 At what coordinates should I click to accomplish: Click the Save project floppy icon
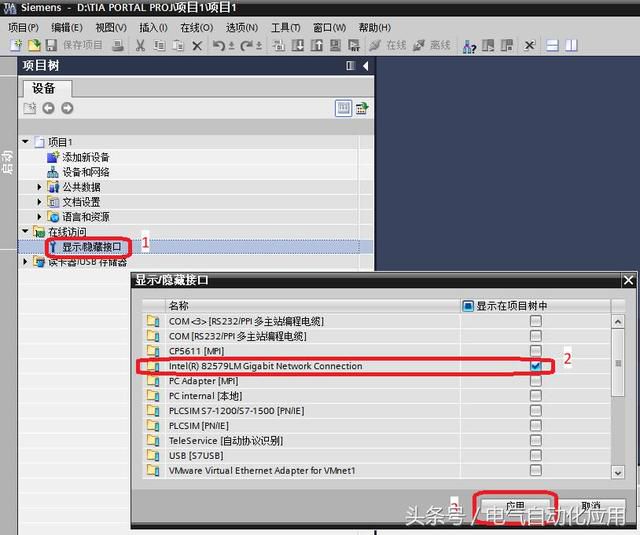tap(51, 45)
